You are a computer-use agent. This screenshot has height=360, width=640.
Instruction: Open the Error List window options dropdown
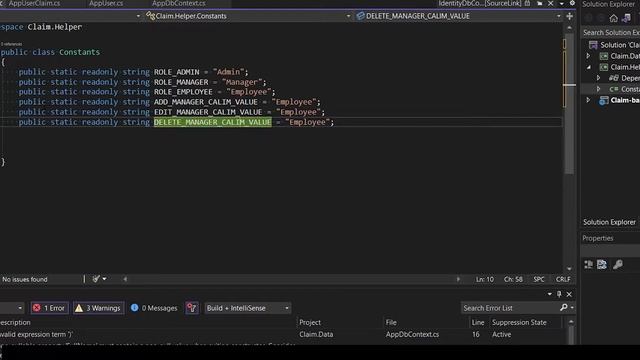(x=550, y=294)
